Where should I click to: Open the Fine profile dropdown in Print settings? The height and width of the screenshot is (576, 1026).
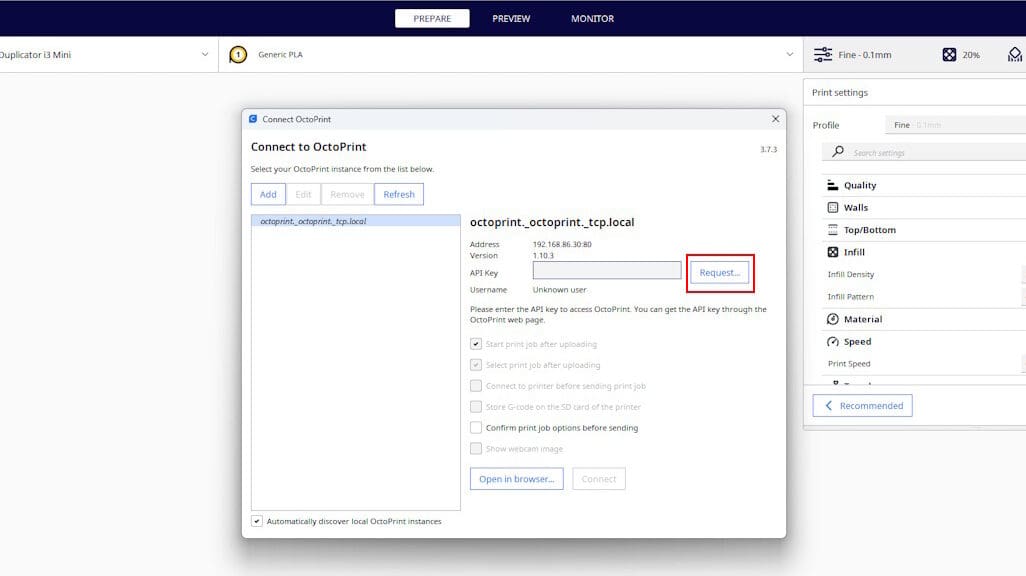(x=955, y=125)
